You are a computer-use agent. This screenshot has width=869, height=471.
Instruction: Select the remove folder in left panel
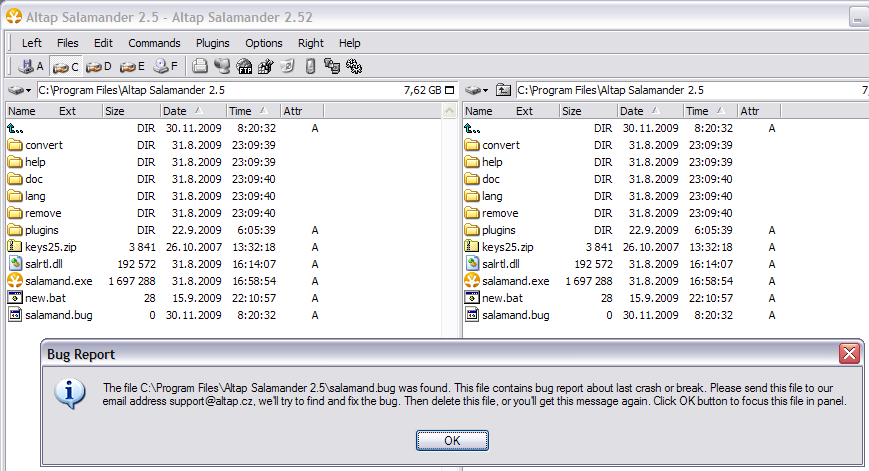point(34,213)
